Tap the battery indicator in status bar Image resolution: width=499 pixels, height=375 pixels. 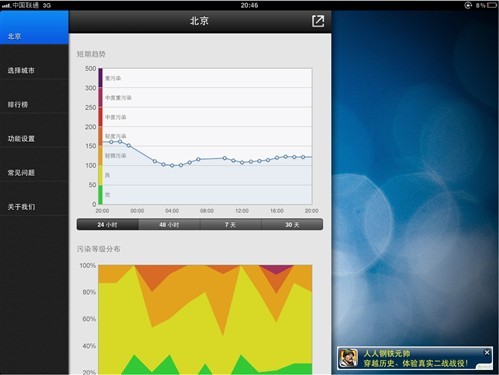(x=492, y=5)
